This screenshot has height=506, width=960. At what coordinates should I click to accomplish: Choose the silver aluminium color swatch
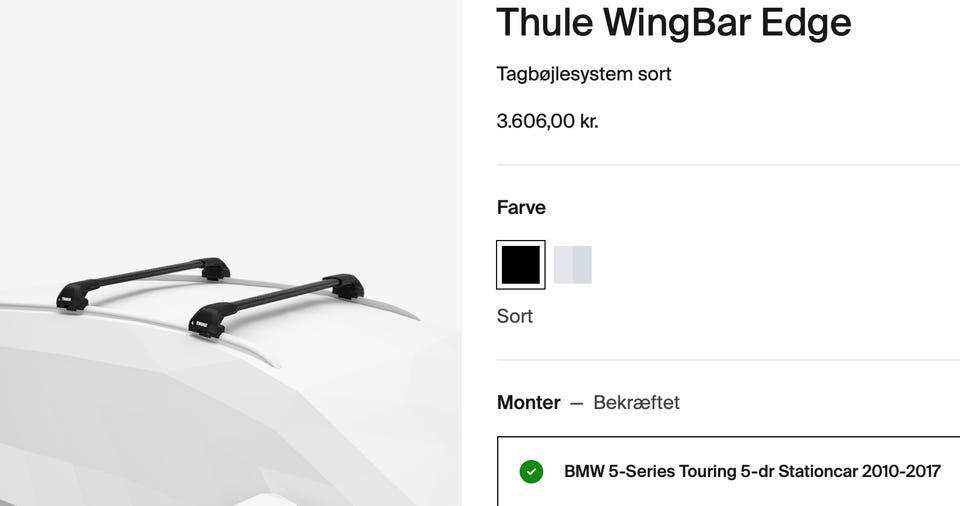[x=572, y=265]
